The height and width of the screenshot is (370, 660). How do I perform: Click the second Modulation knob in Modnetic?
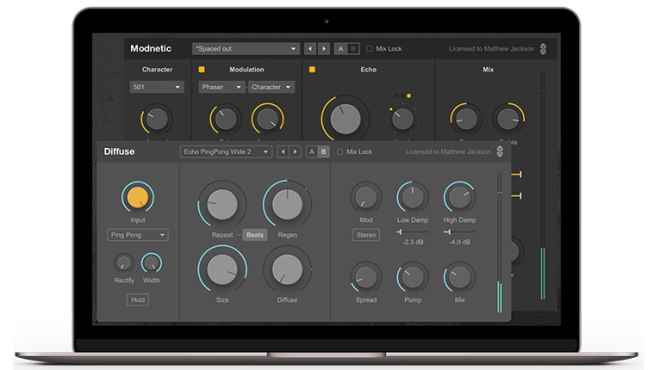point(268,119)
